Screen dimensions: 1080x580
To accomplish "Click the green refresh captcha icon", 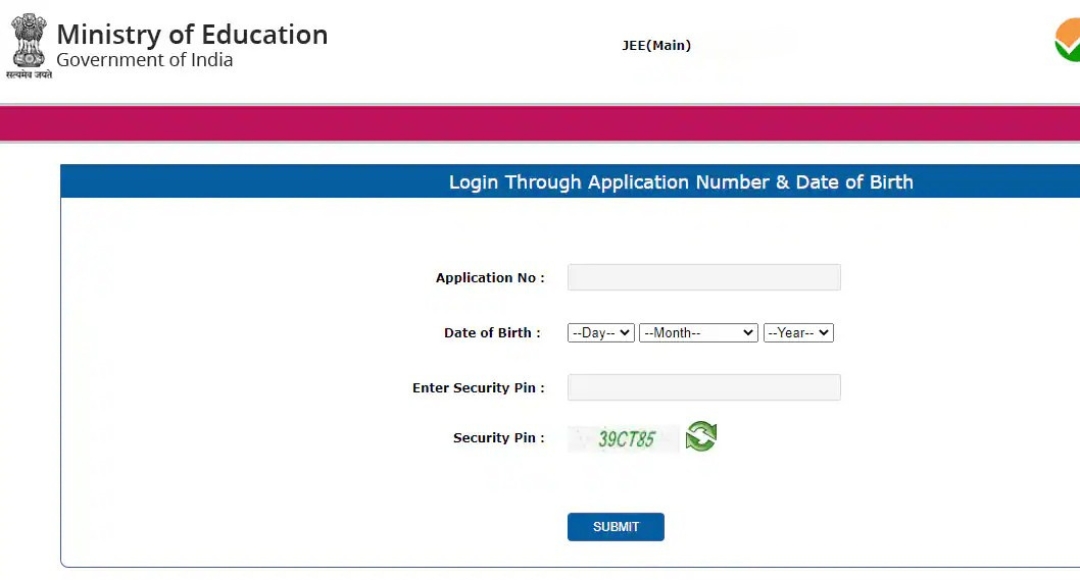I will [x=701, y=437].
